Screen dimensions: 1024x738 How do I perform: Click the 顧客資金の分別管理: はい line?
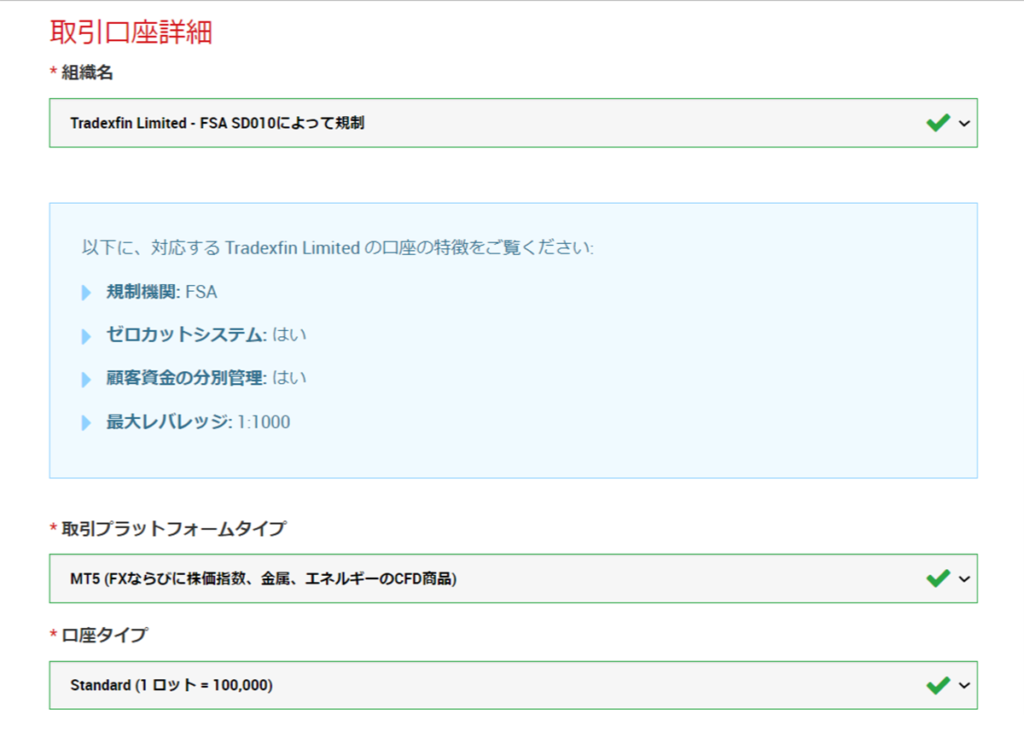click(x=206, y=378)
